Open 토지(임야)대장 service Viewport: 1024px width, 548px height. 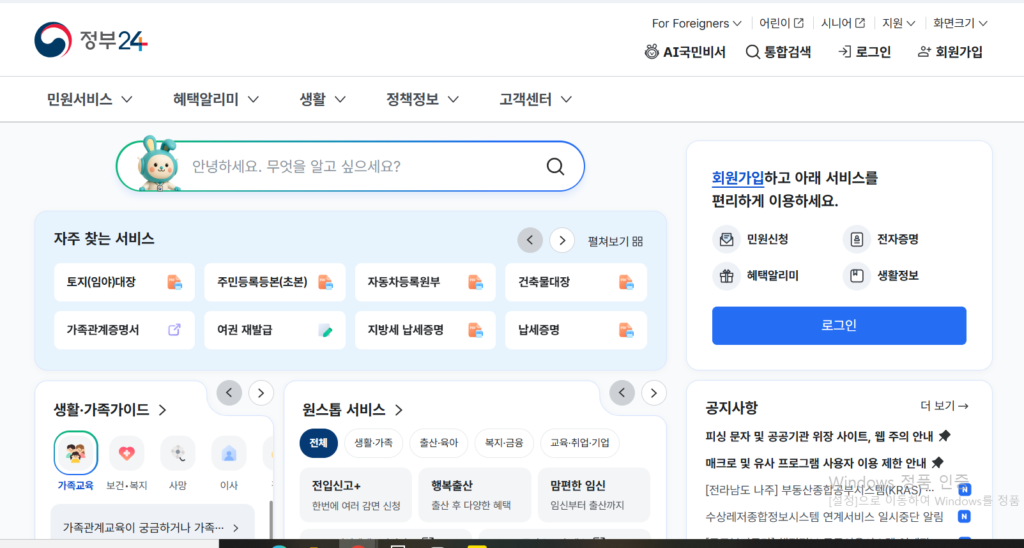click(124, 282)
